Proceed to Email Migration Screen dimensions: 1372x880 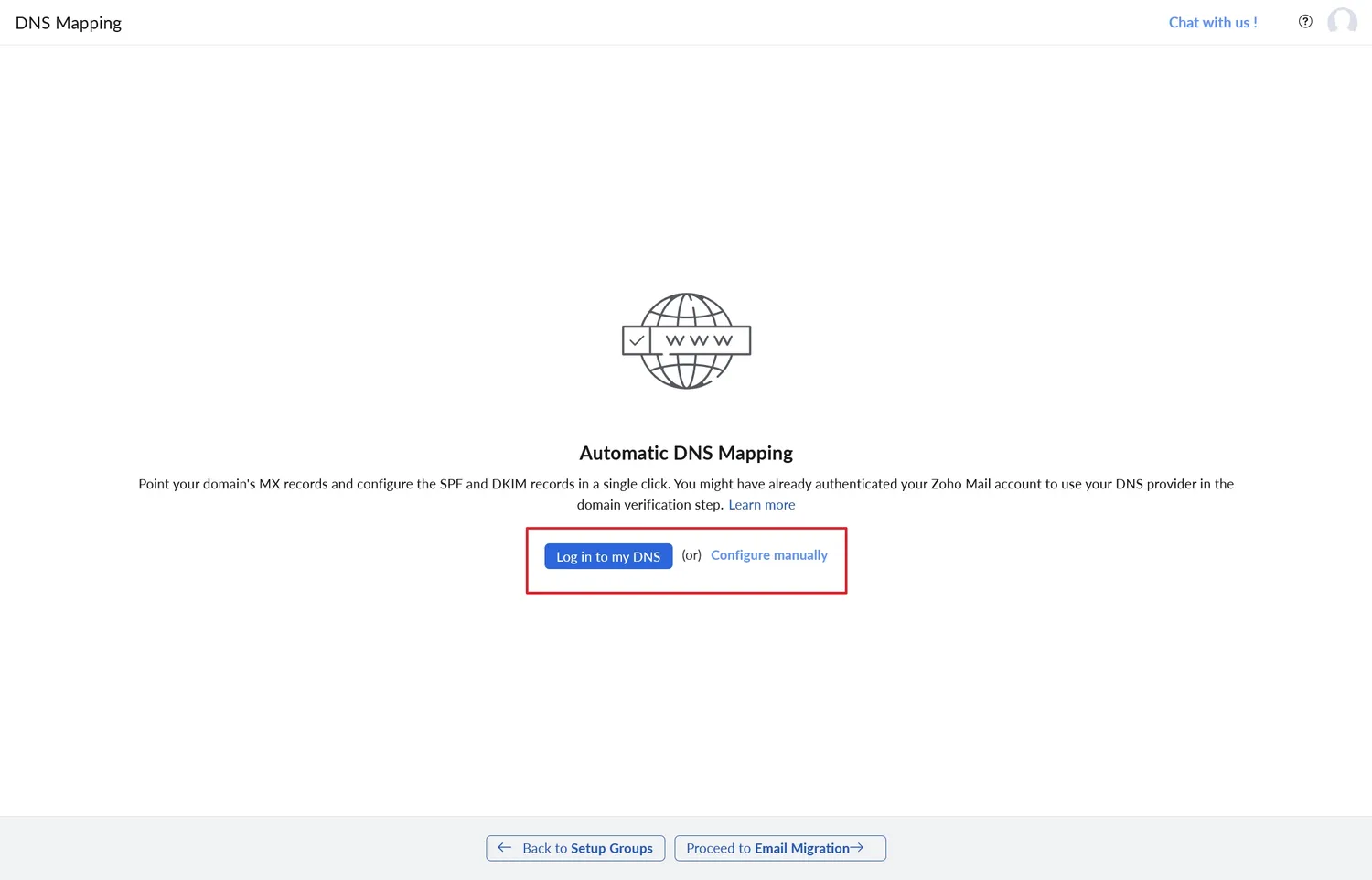(779, 848)
